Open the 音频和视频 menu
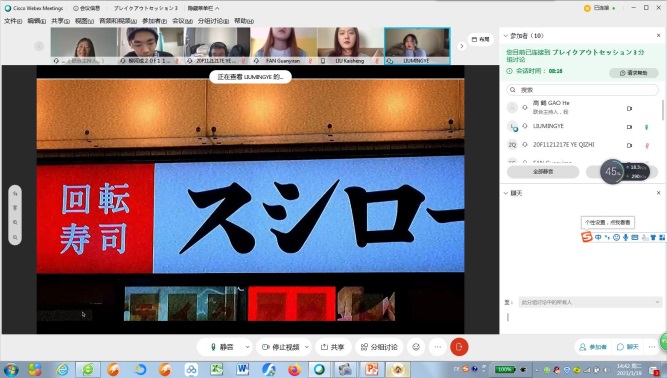The width and height of the screenshot is (667, 378). click(118, 21)
